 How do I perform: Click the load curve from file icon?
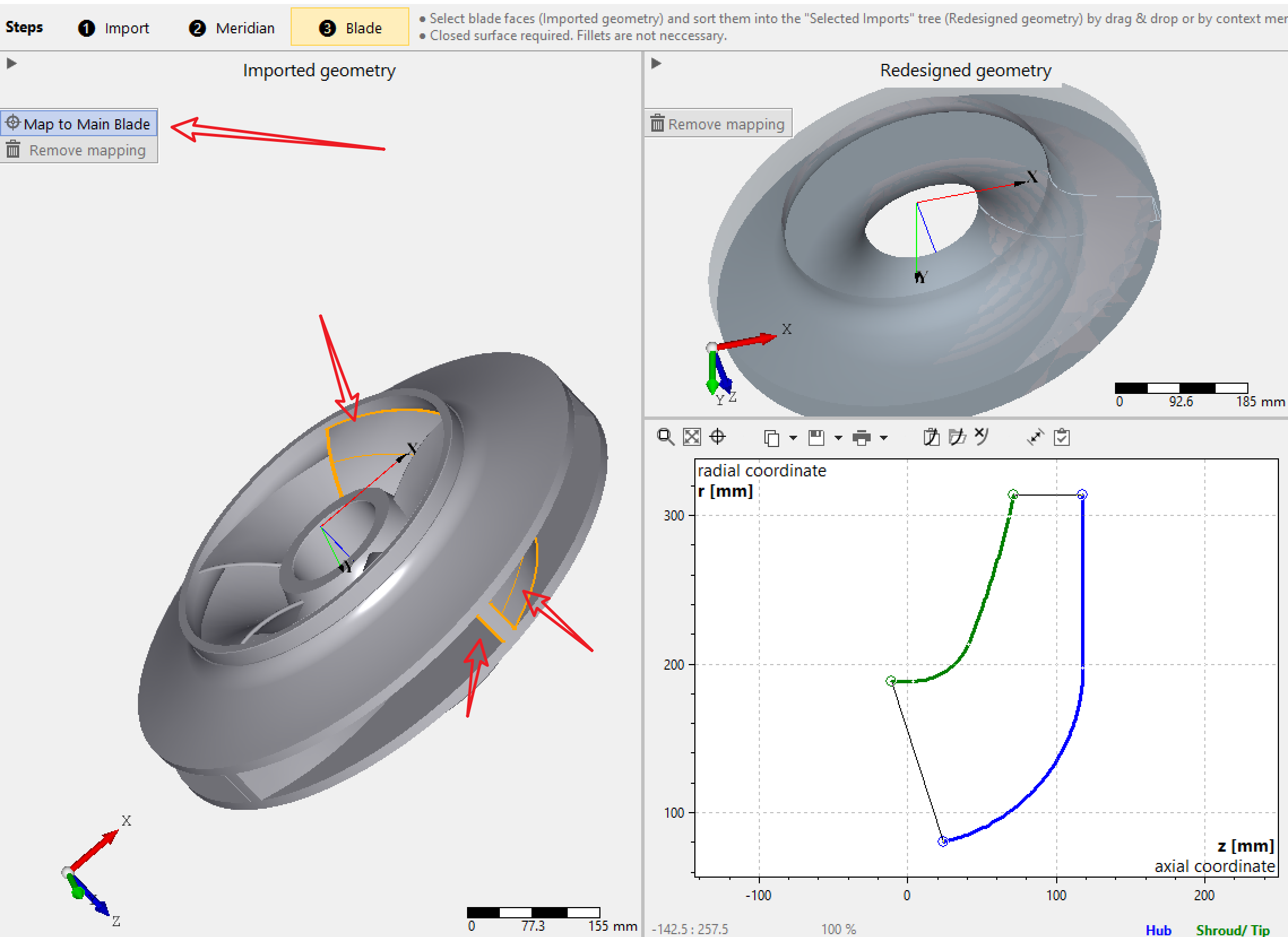coord(957,437)
